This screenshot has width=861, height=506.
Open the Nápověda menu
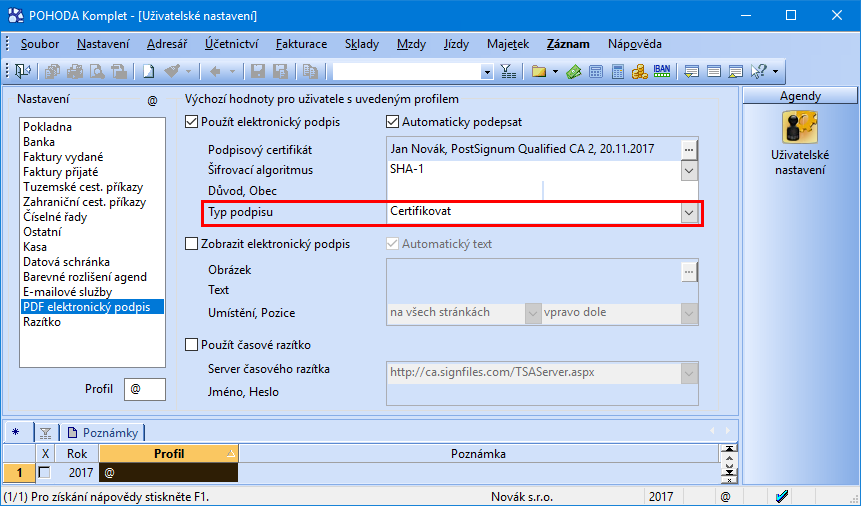click(x=635, y=44)
